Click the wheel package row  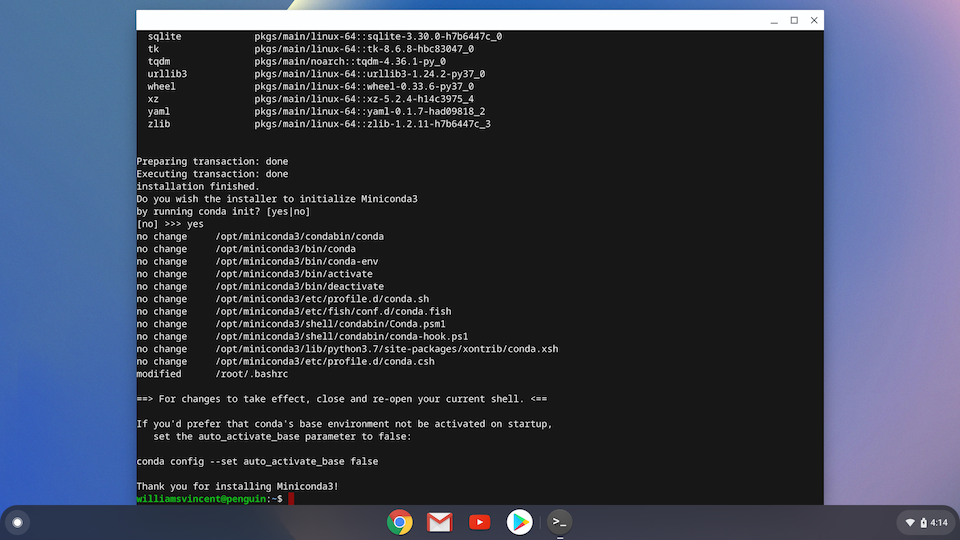click(x=310, y=86)
